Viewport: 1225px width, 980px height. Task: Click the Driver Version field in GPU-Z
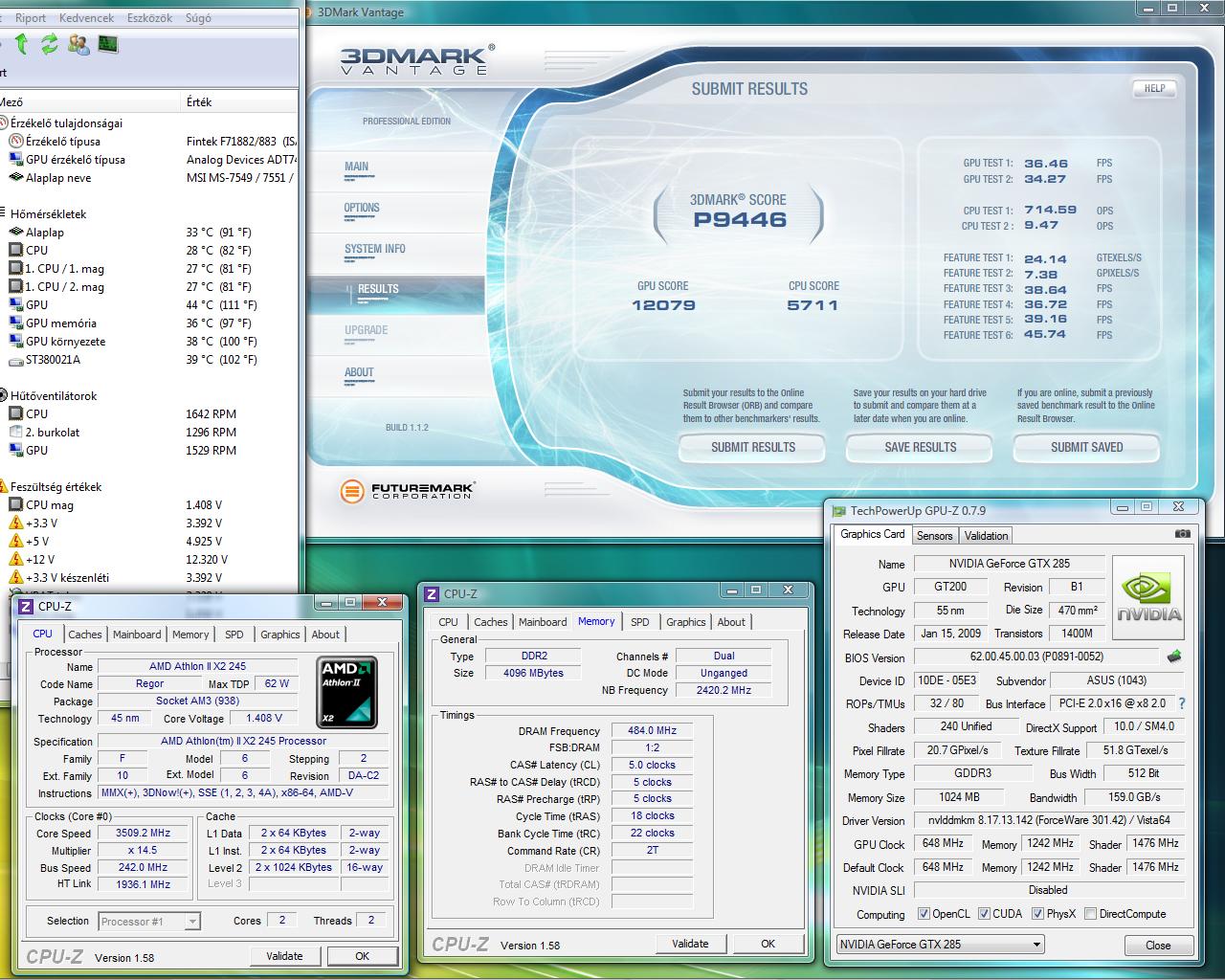(1049, 820)
